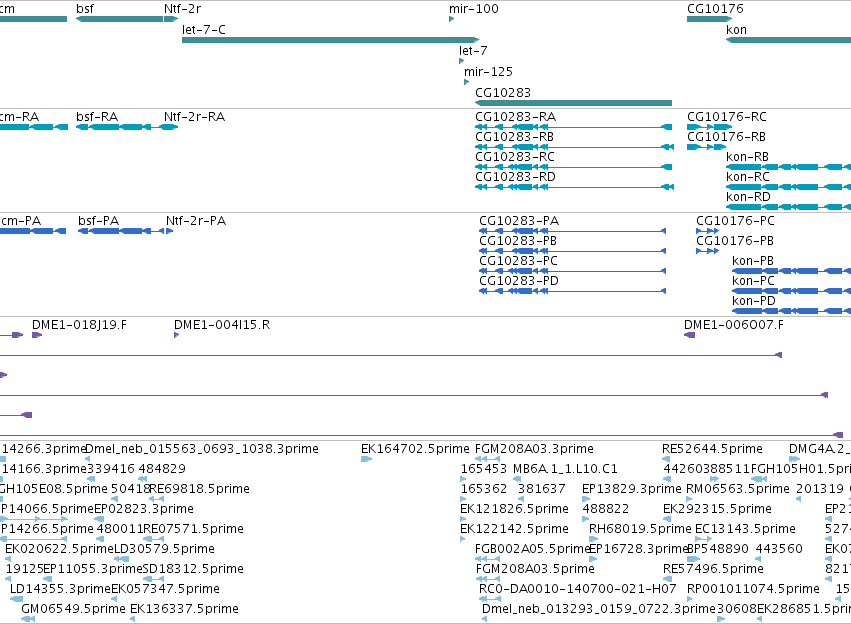Open the CG10176-PB protein label
The image size is (851, 624).
click(735, 241)
